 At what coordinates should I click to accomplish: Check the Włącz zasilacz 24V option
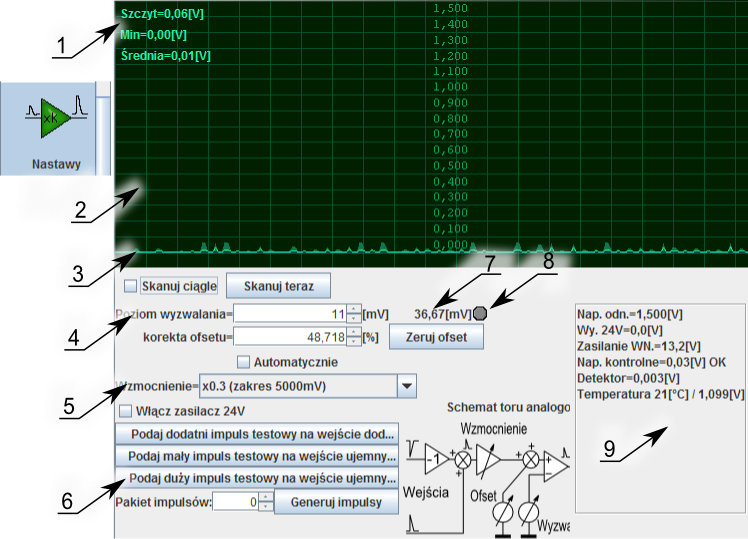tap(126, 410)
